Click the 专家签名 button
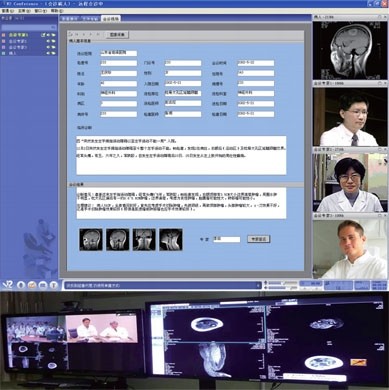Screen dimensions: 389x390 tap(259, 239)
